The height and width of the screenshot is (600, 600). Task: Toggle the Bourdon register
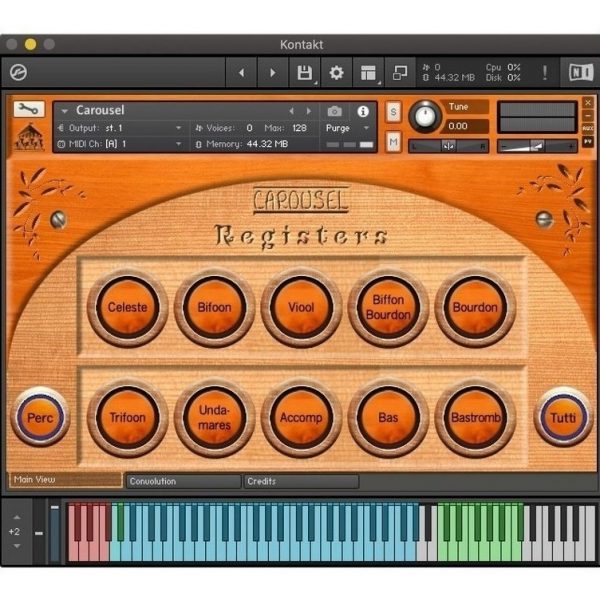click(x=475, y=307)
